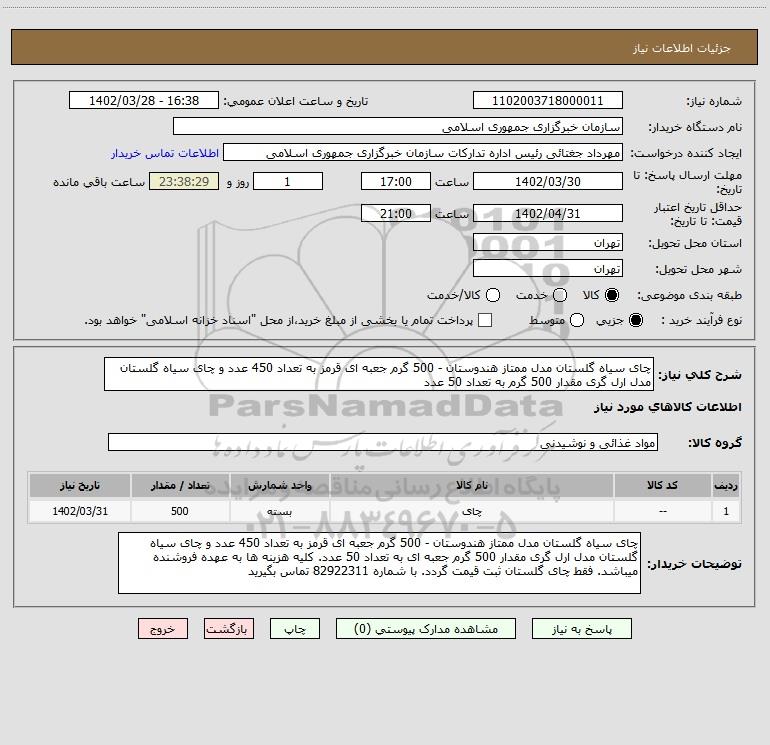Click the item name cell چای

(x=471, y=511)
